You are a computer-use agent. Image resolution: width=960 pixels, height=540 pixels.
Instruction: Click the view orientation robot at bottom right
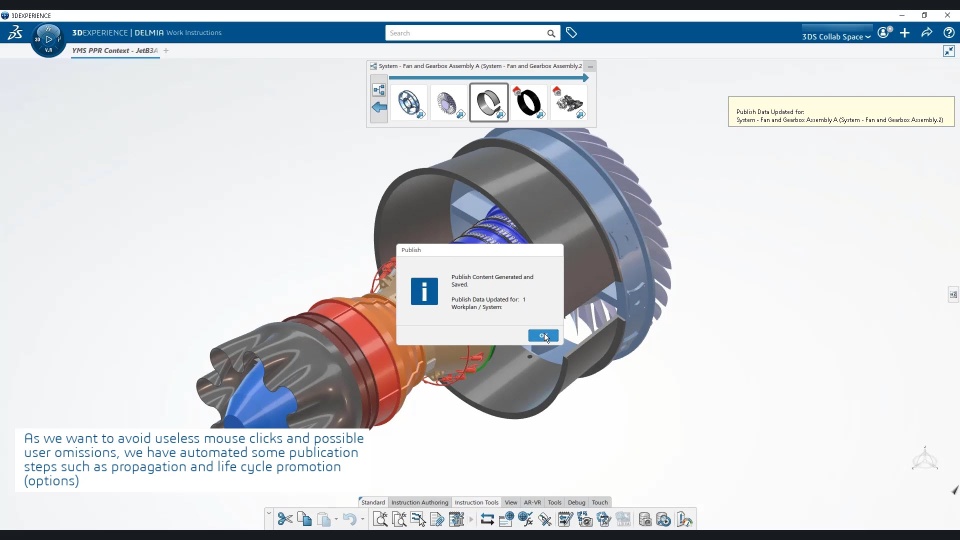coord(924,459)
